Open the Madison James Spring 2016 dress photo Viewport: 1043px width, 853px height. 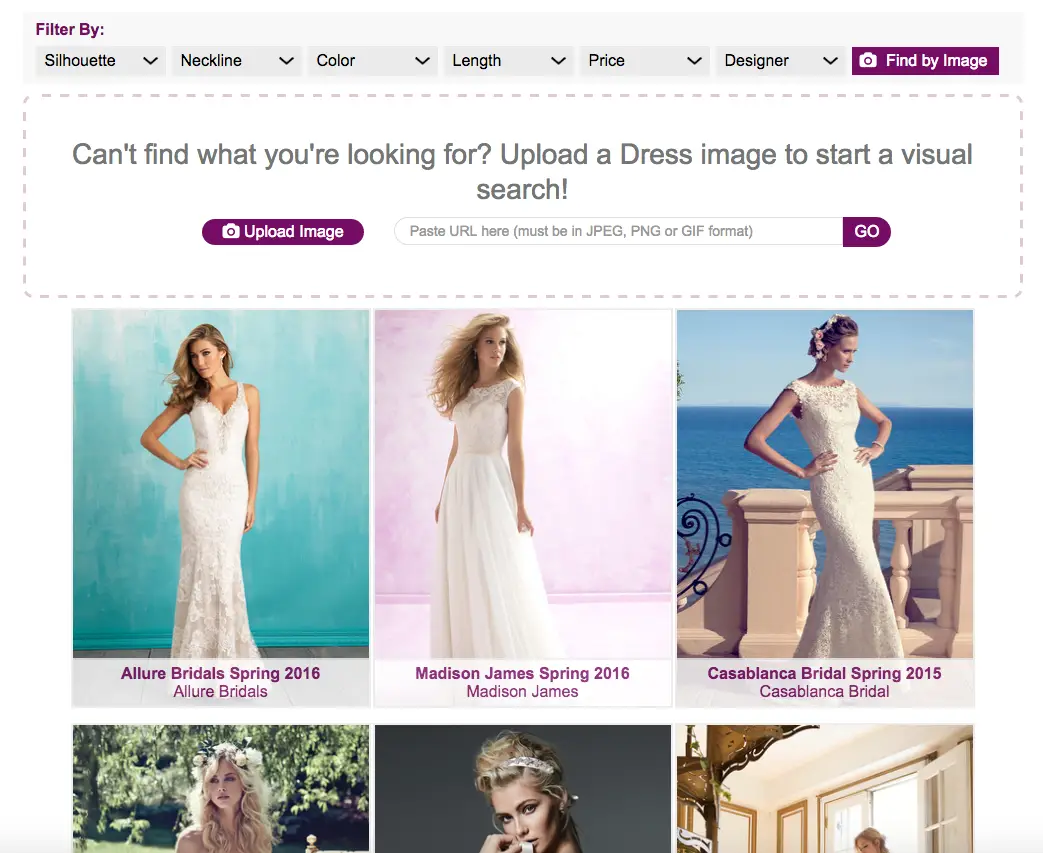[523, 484]
